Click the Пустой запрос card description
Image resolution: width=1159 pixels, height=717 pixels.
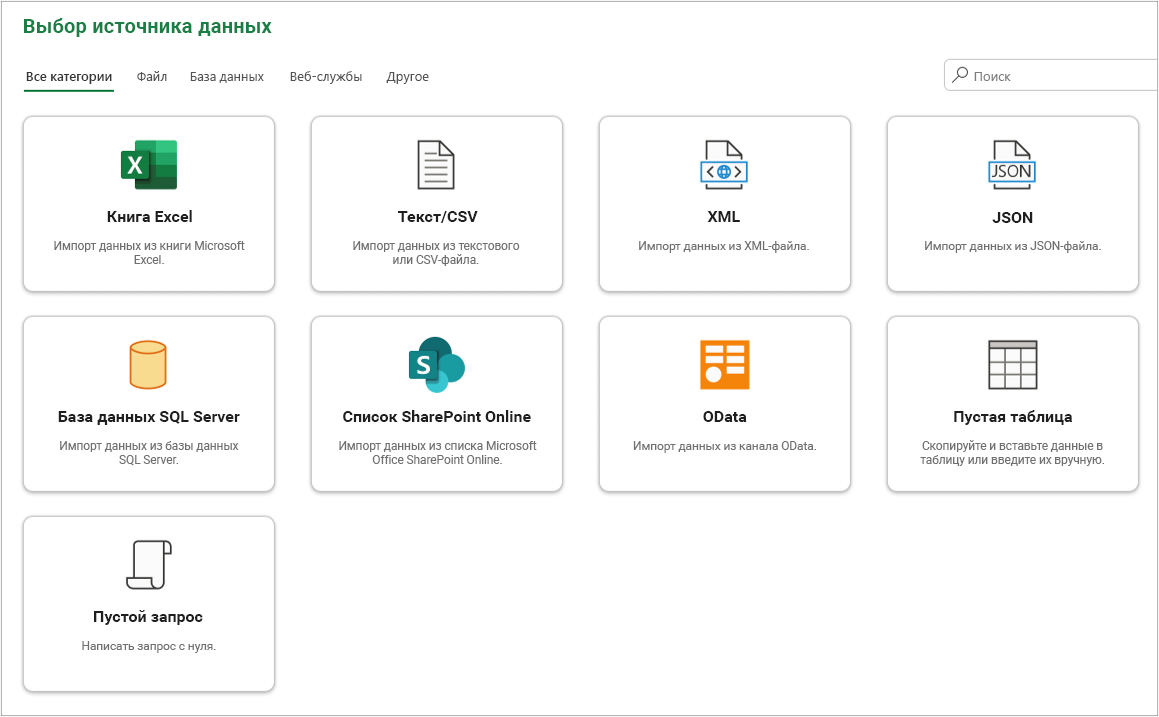[149, 646]
